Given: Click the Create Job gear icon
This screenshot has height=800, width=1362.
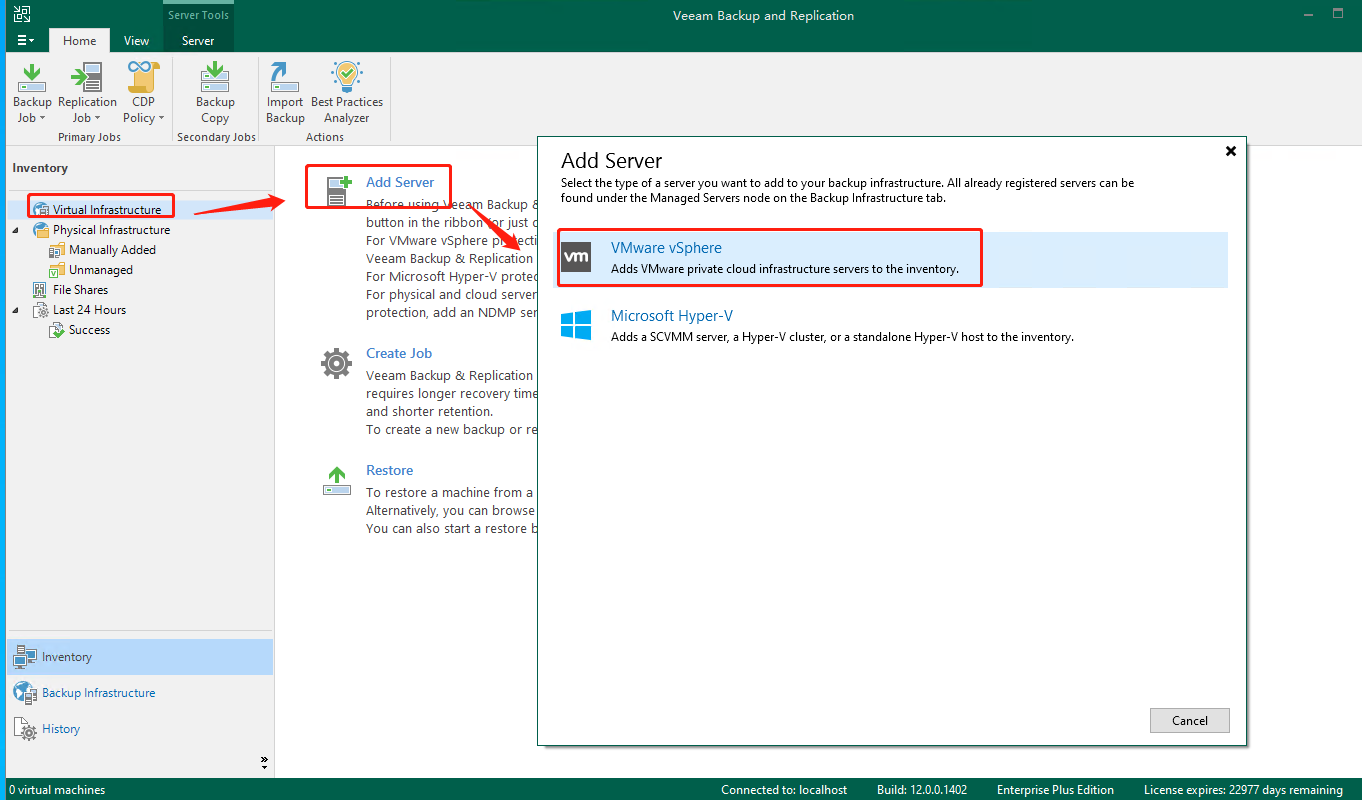Looking at the screenshot, I should (x=337, y=362).
